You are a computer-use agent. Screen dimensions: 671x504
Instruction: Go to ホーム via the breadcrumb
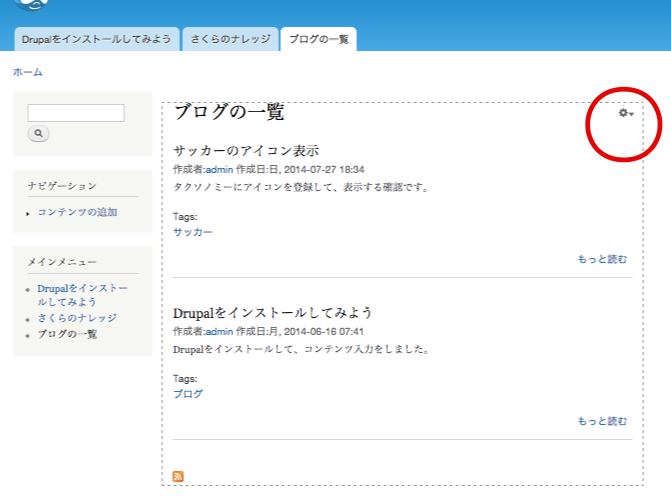tap(27, 72)
